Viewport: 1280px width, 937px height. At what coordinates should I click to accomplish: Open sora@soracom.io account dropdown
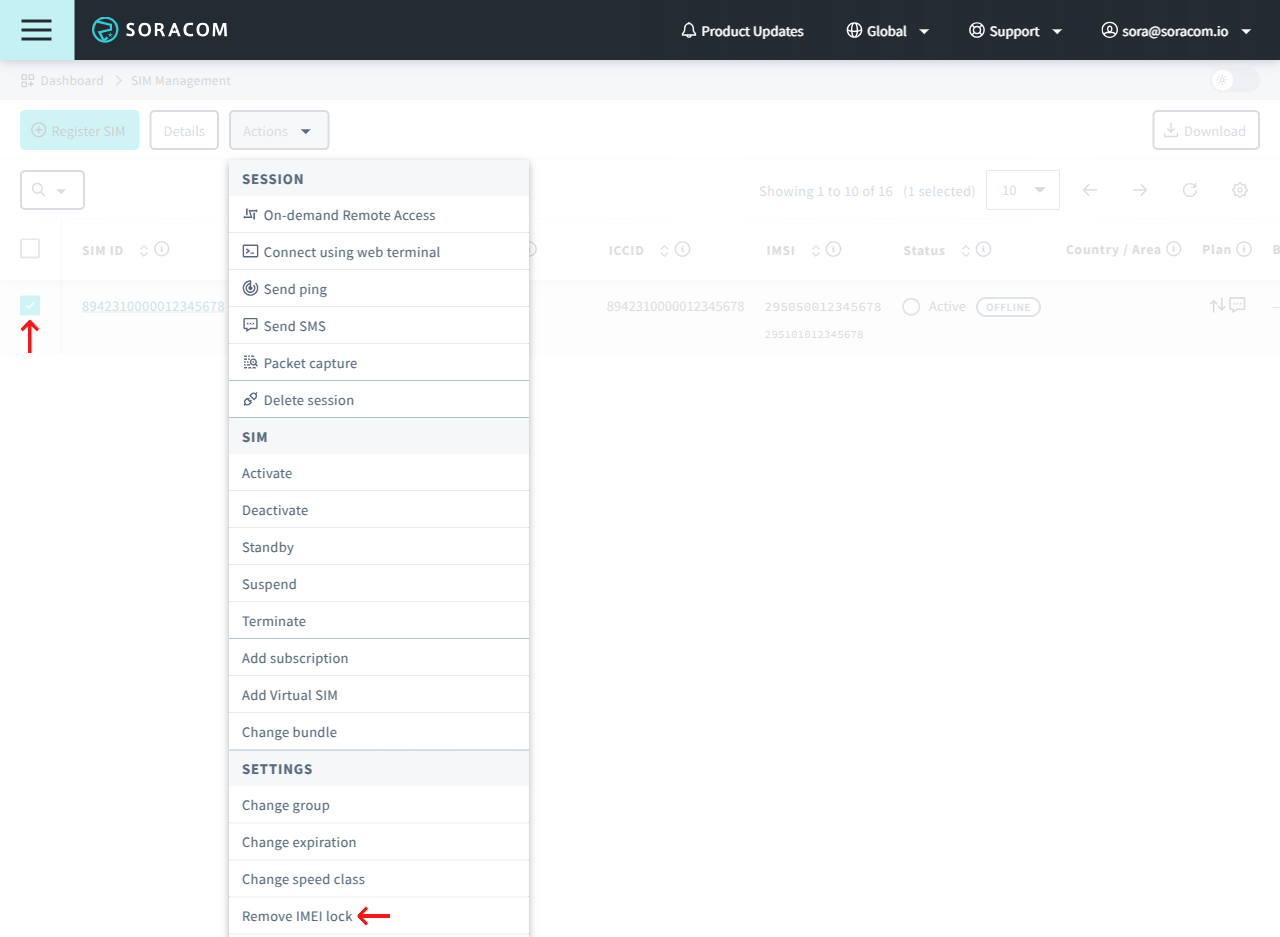[1176, 31]
